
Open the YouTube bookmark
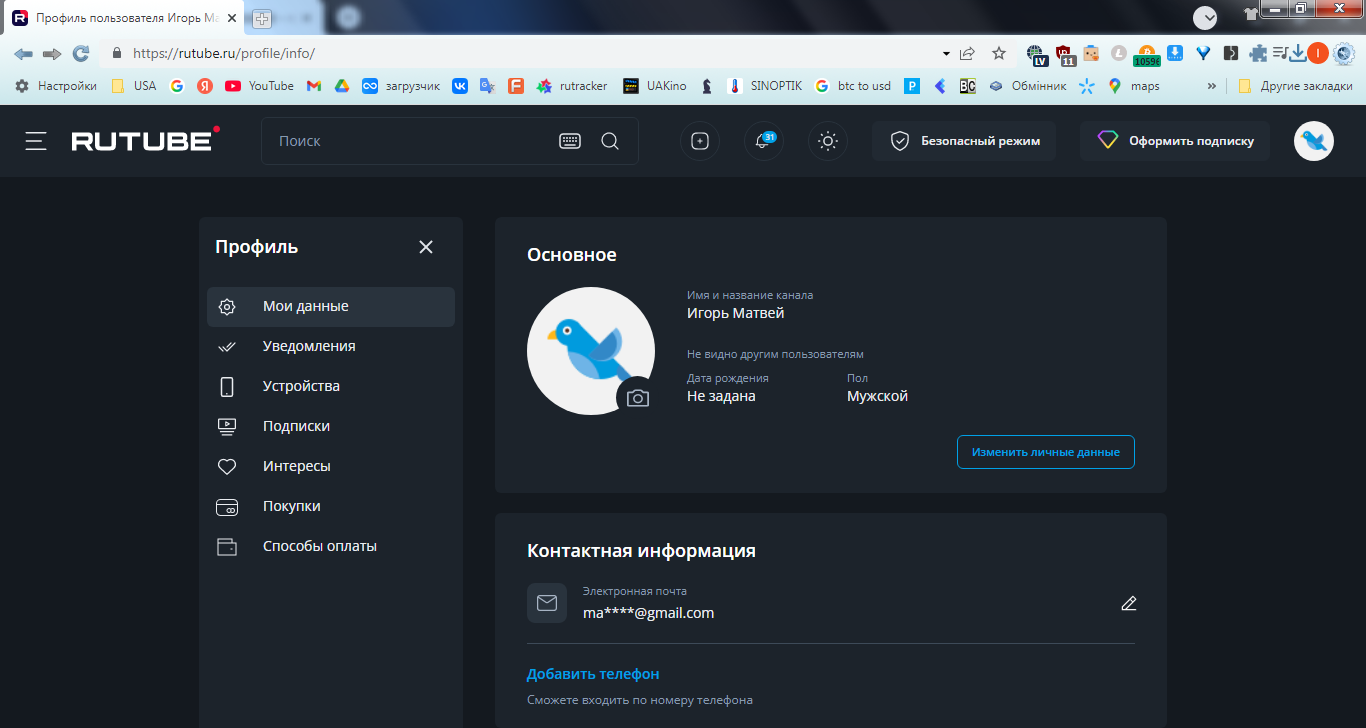pos(260,86)
